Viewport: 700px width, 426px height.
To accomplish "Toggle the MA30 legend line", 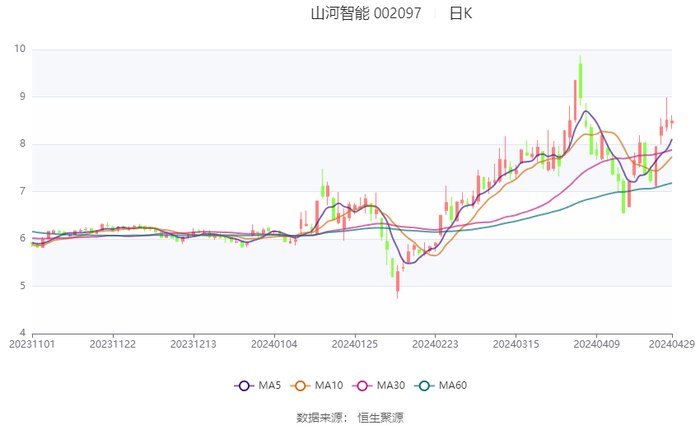I will 379,385.
